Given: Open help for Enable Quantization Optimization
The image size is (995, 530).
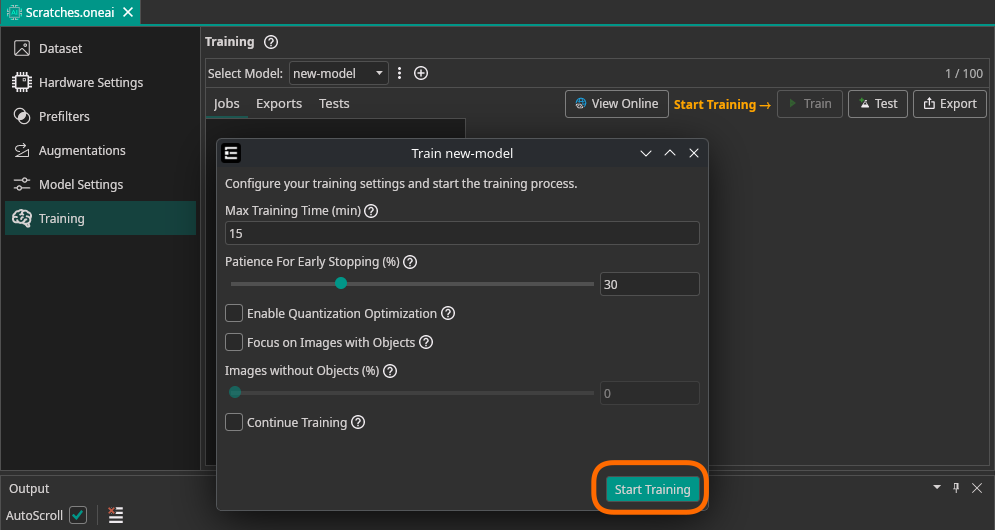Looking at the screenshot, I should coord(448,313).
